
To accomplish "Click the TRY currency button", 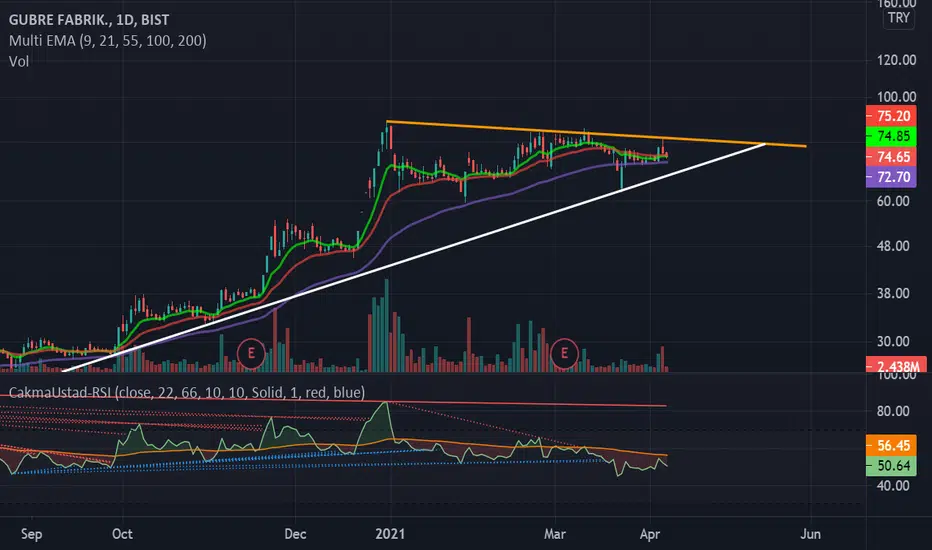I will pyautogui.click(x=899, y=18).
